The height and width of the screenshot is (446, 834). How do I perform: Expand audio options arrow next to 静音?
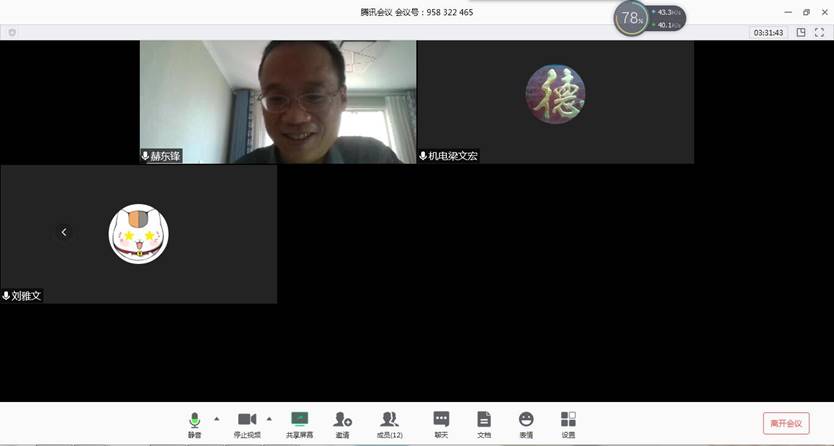coord(217,419)
